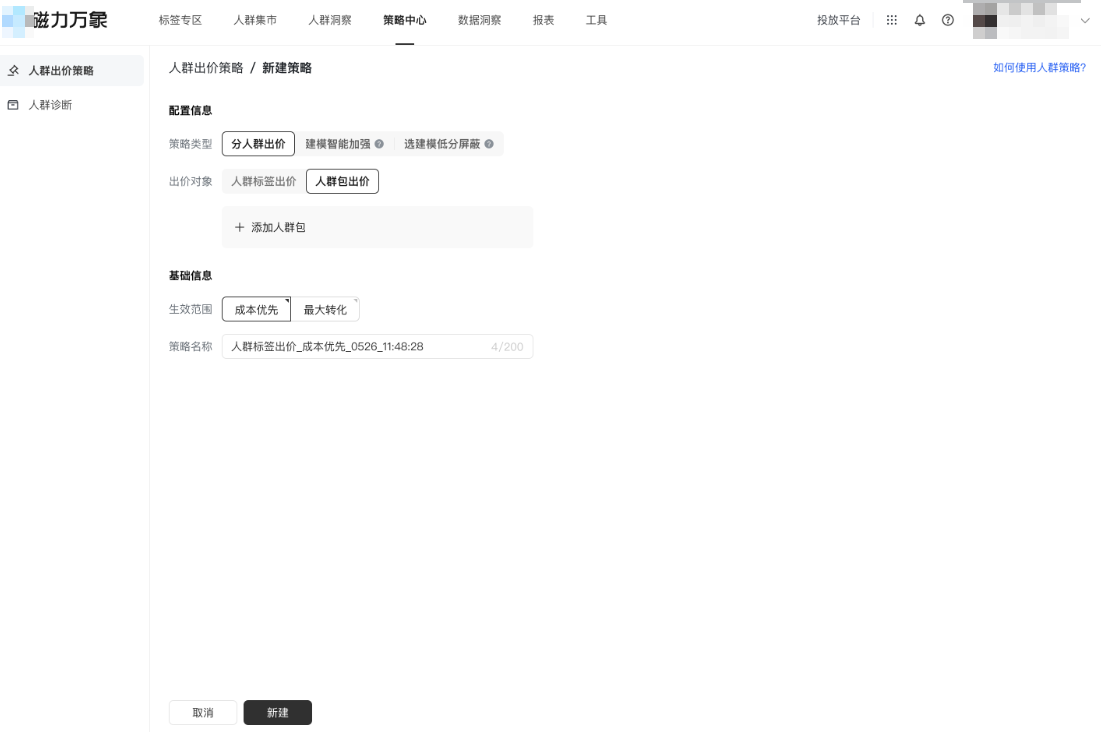Choose 最大转化 scope option
This screenshot has width=1101, height=732.
325,310
